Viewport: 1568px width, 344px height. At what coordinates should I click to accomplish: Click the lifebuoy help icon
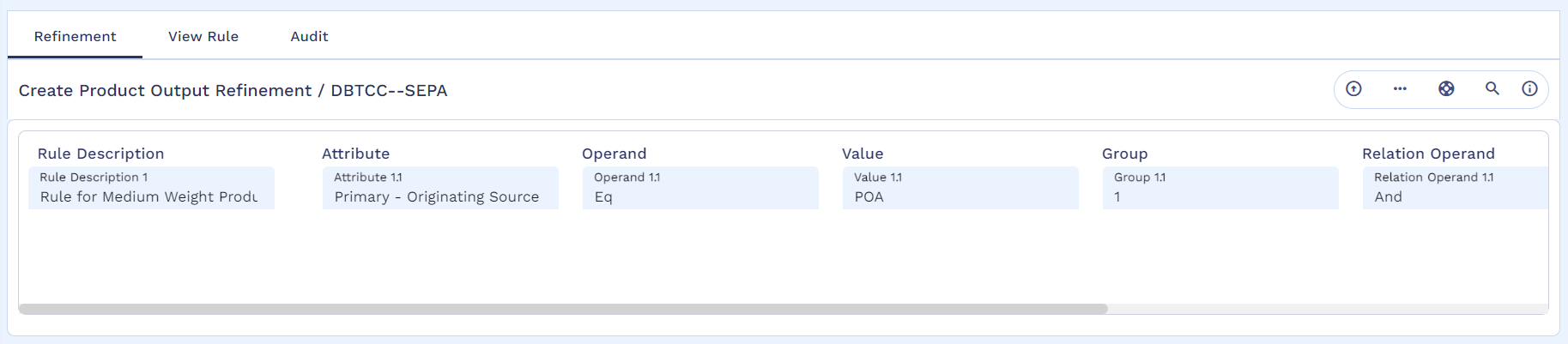coord(1446,88)
